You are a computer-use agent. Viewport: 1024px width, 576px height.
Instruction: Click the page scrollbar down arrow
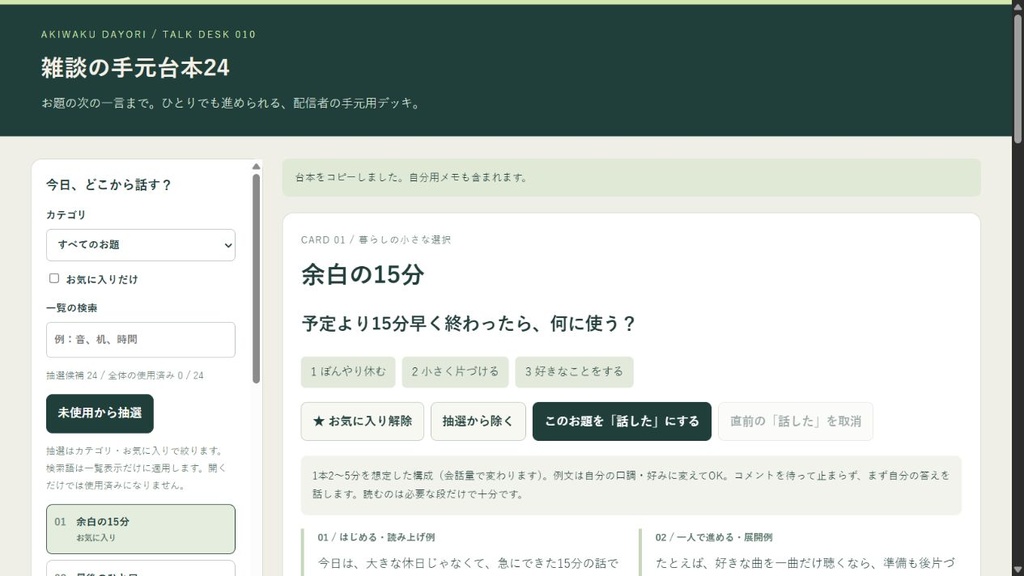coord(1017,569)
